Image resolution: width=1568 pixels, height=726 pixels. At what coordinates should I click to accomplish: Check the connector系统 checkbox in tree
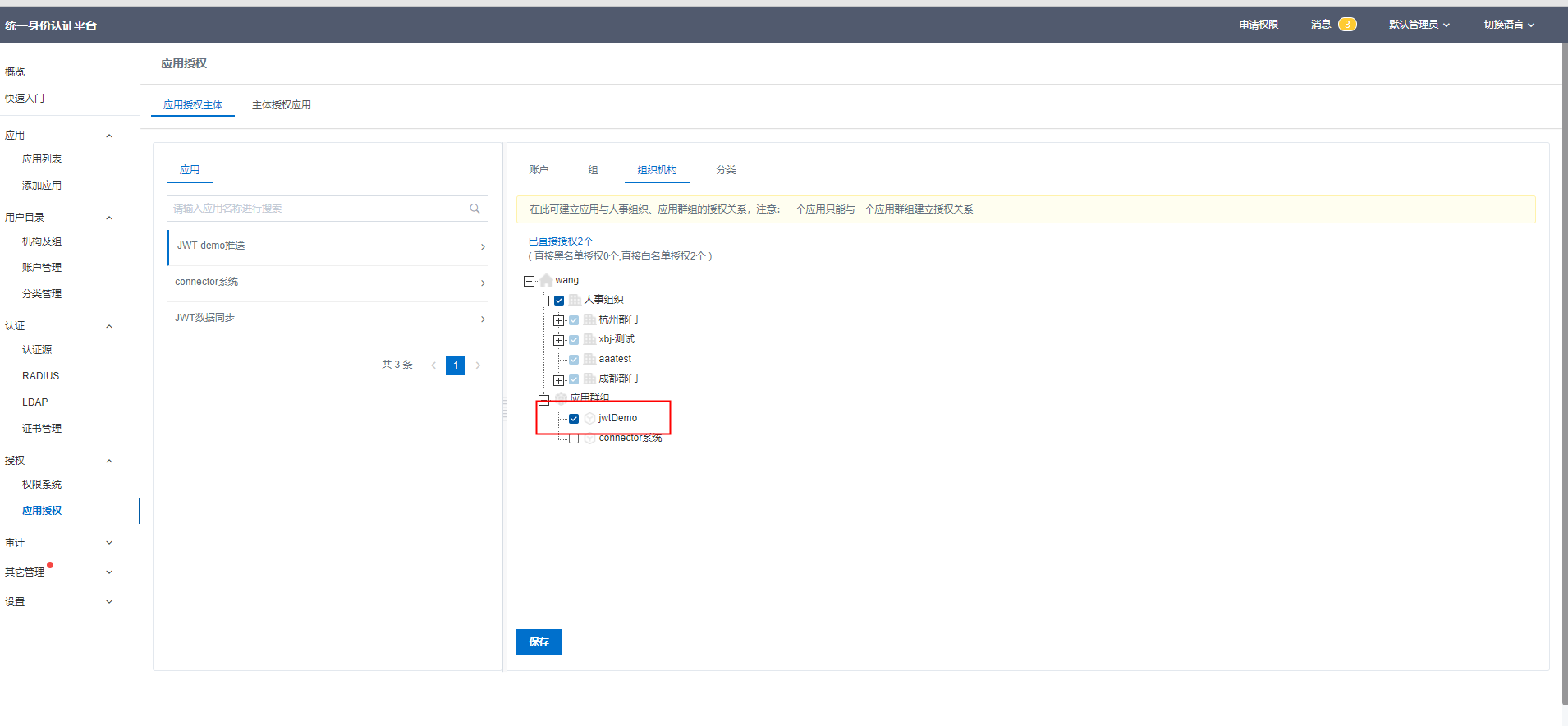pos(574,439)
